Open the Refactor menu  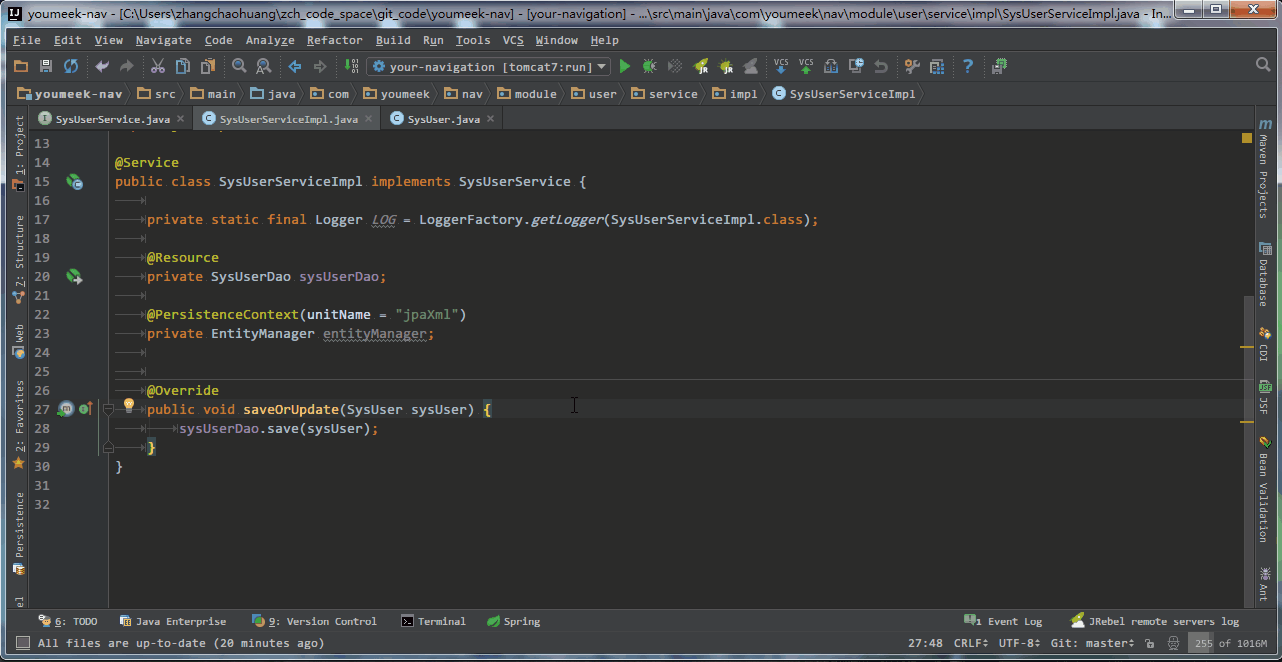click(x=335, y=40)
